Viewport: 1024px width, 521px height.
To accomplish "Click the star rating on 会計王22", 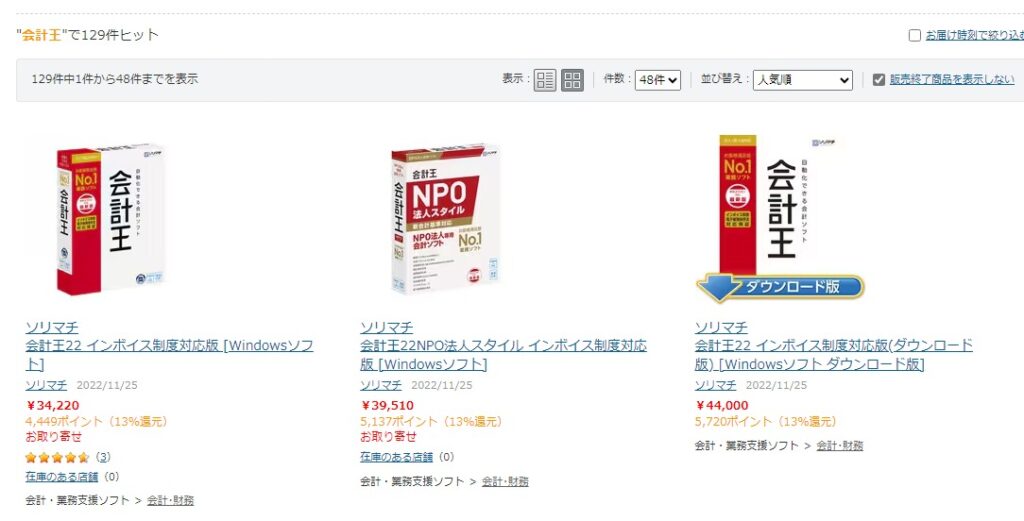I will [58, 457].
